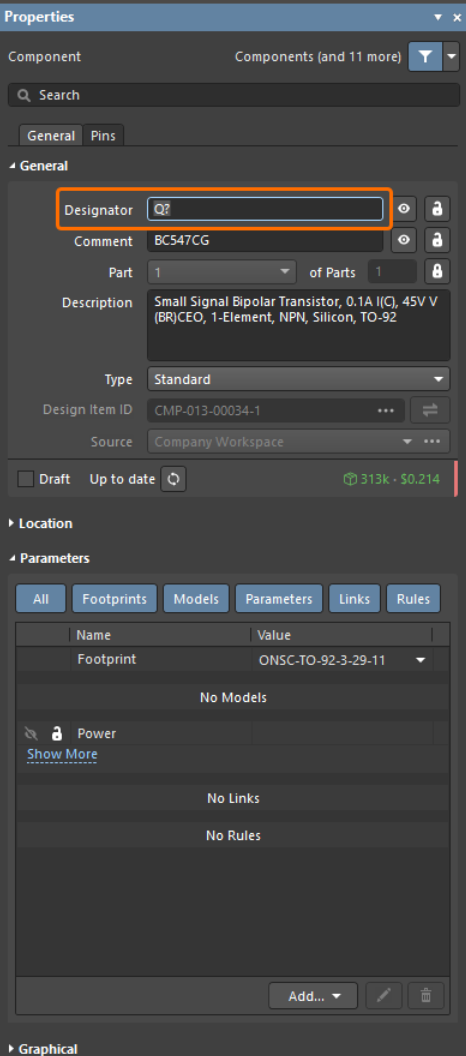Click the delete trash icon in Parameters
The width and height of the screenshot is (466, 1056).
(426, 995)
